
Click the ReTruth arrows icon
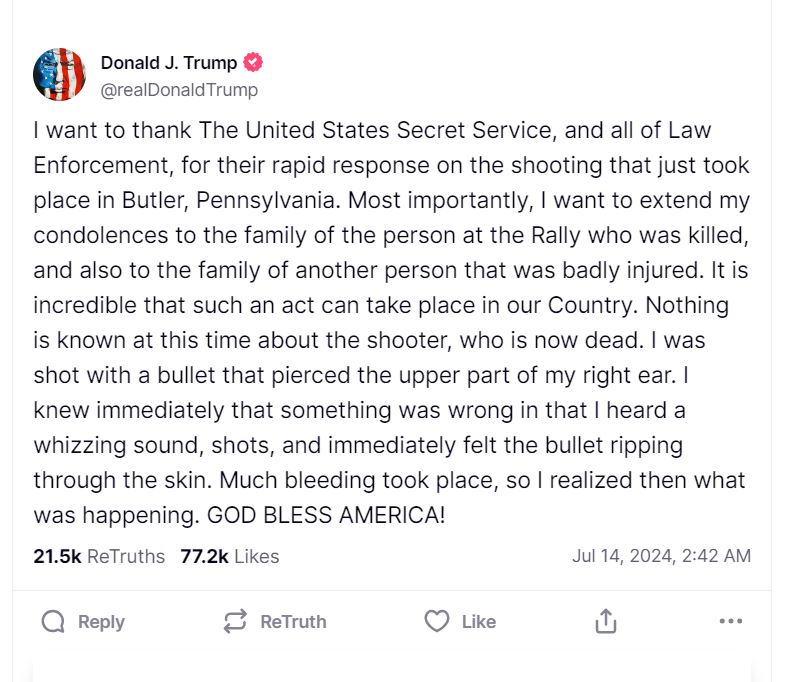tap(235, 622)
